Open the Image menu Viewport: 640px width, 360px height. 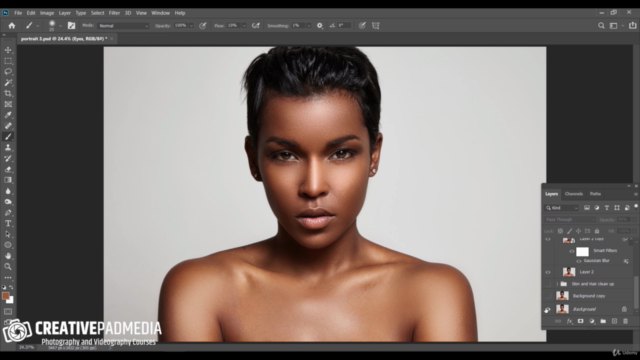click(47, 13)
